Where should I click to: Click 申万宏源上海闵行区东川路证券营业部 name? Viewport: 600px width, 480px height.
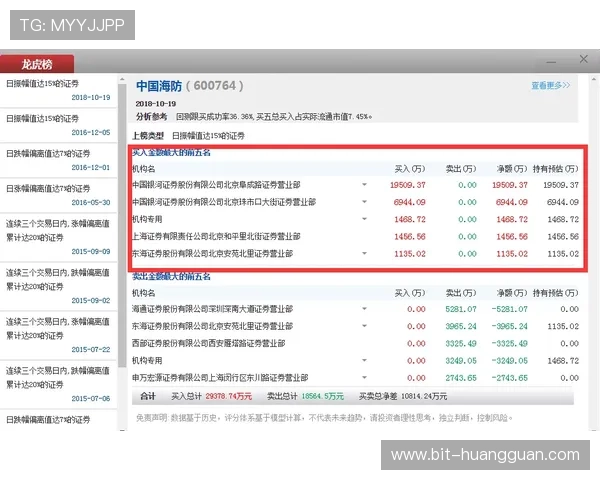(x=220, y=378)
